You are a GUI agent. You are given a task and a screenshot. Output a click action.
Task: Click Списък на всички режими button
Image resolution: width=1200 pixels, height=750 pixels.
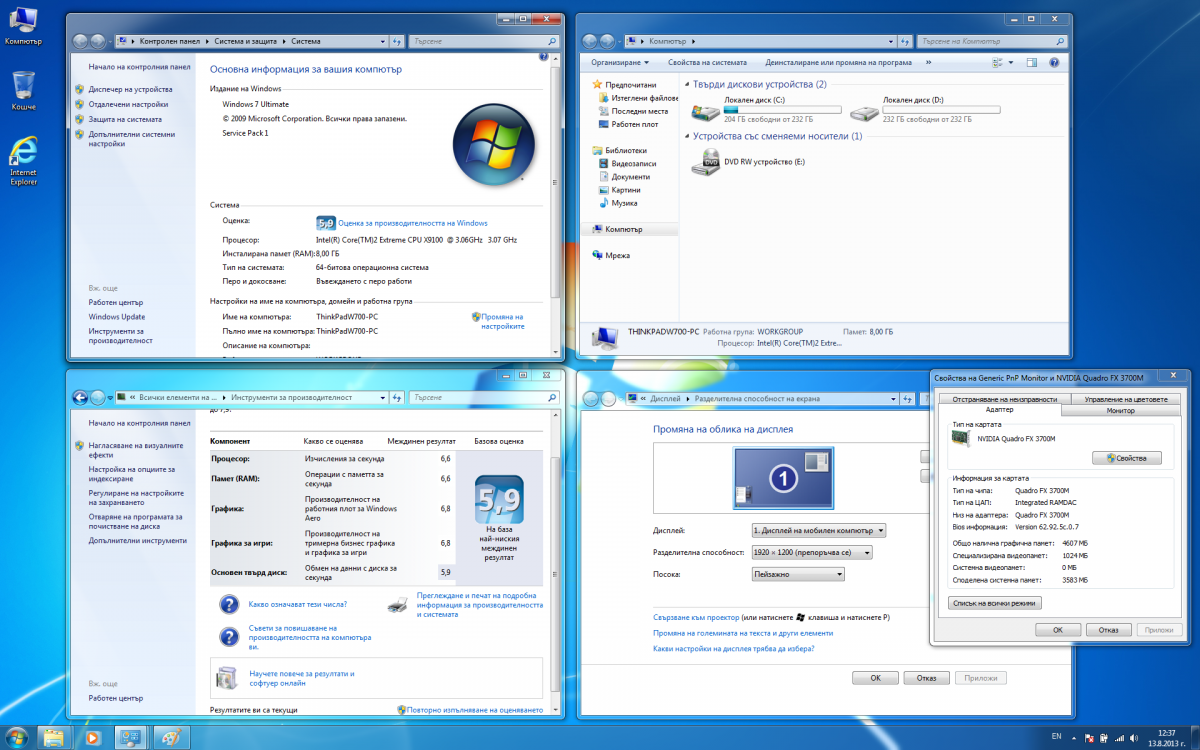click(994, 603)
